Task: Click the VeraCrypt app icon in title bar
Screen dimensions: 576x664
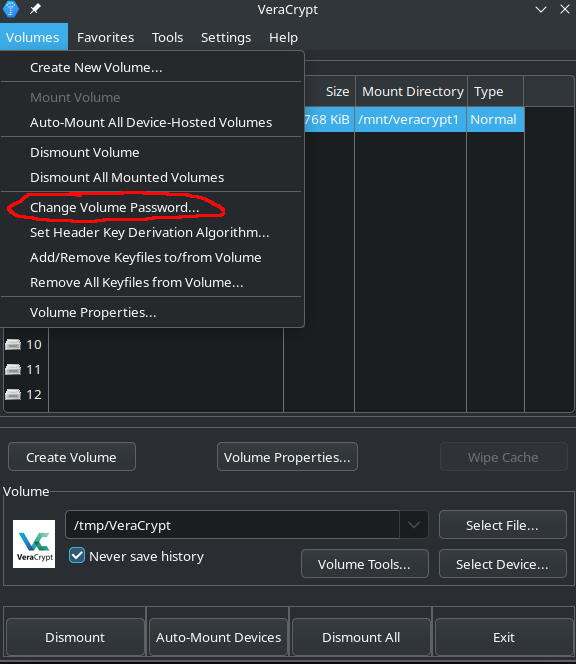Action: 11,9
